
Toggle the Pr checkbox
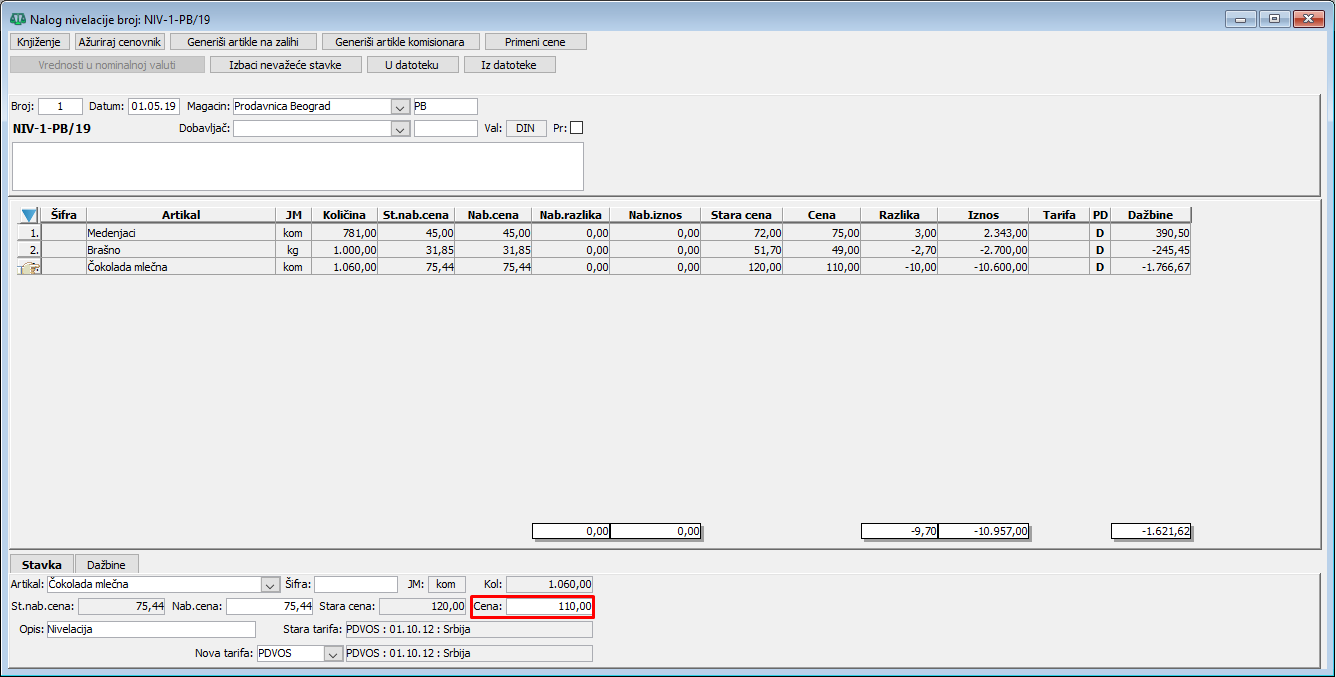[x=576, y=129]
